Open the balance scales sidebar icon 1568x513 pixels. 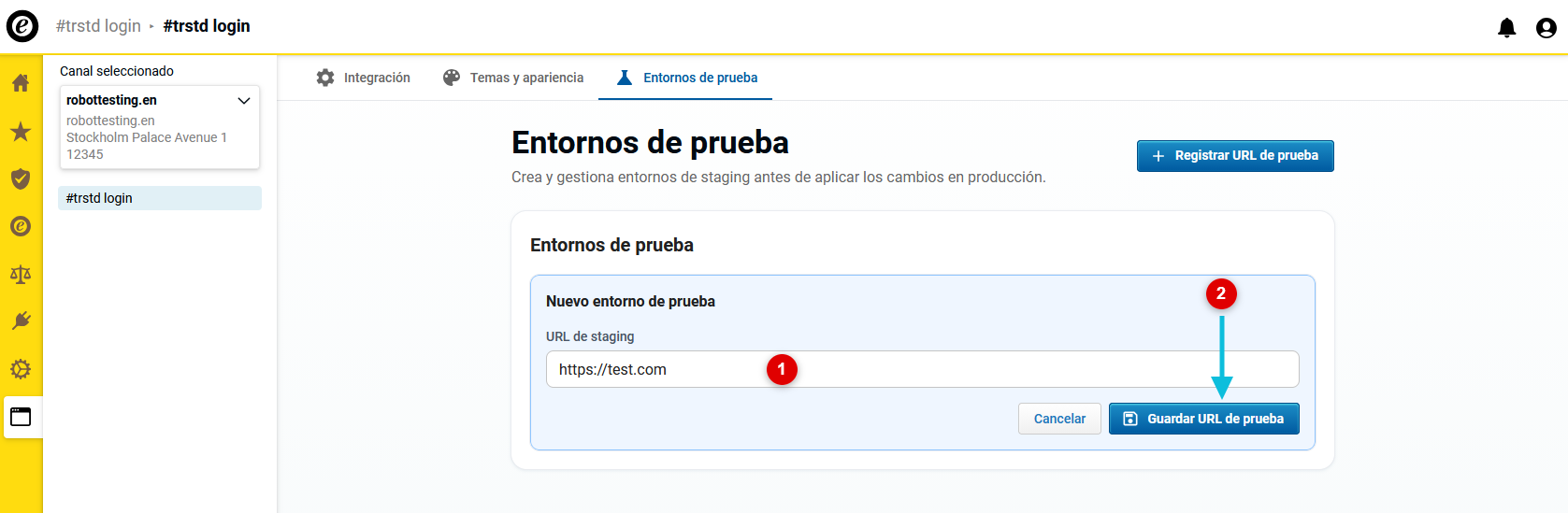tap(21, 274)
